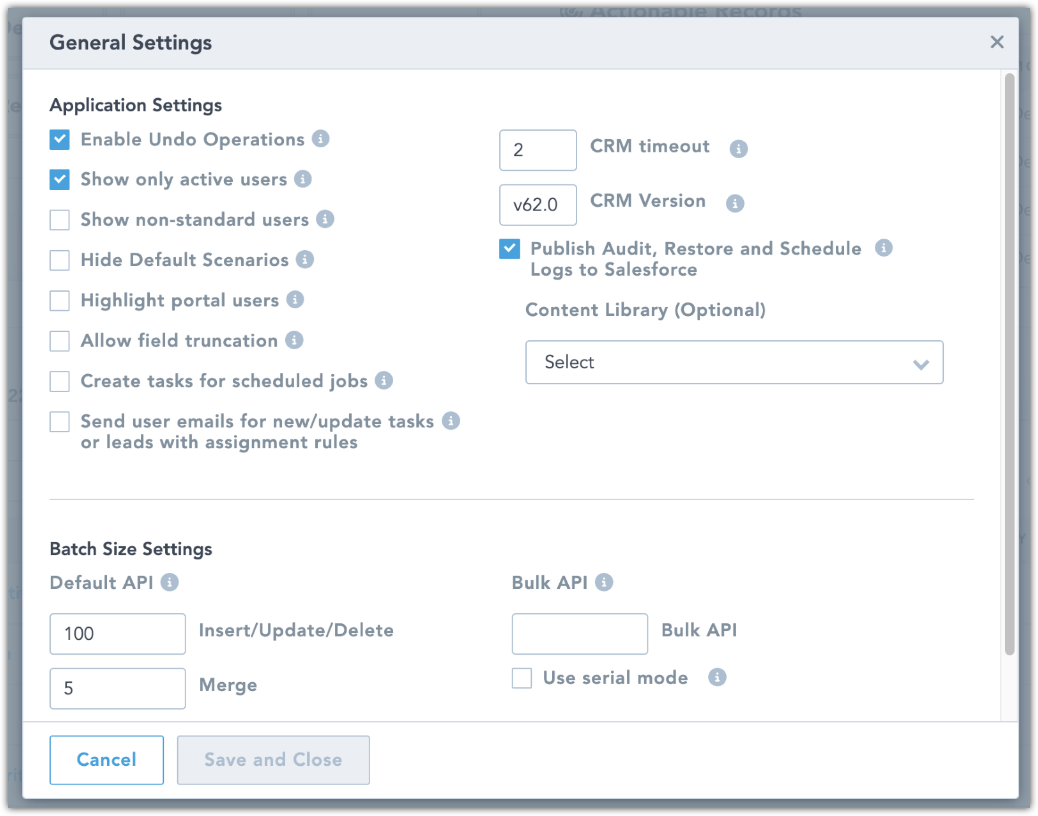Open info icon for Allow field truncation
This screenshot has height=816, width=1038.
tap(295, 340)
